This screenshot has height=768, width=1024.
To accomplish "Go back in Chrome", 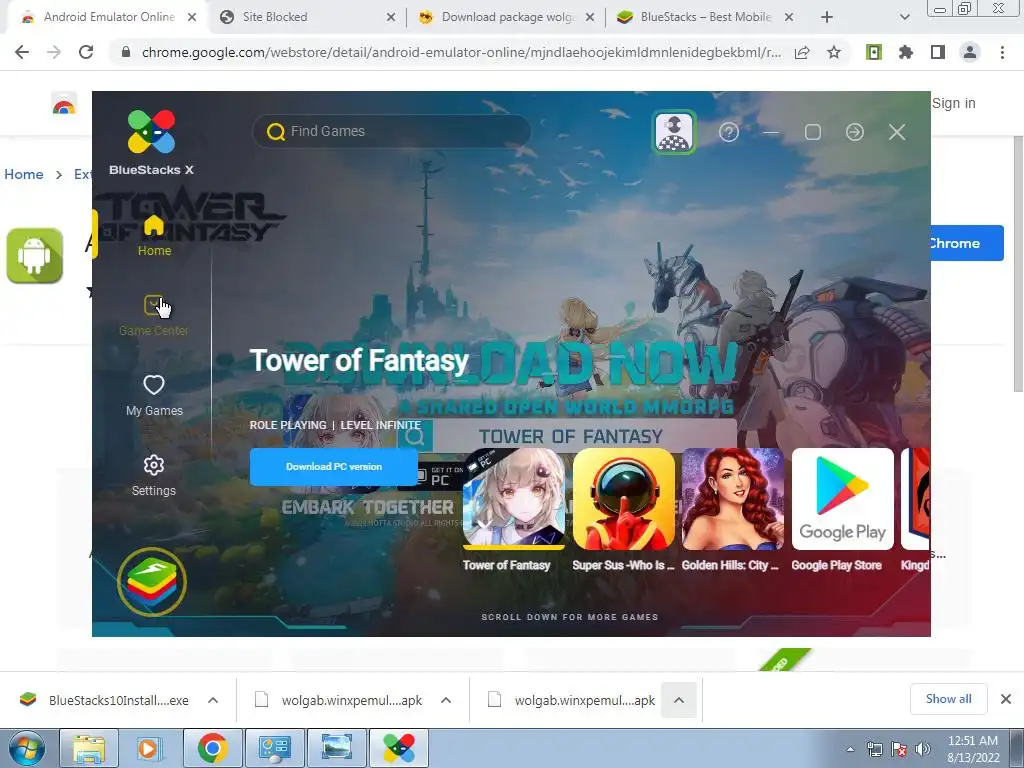I will point(22,52).
